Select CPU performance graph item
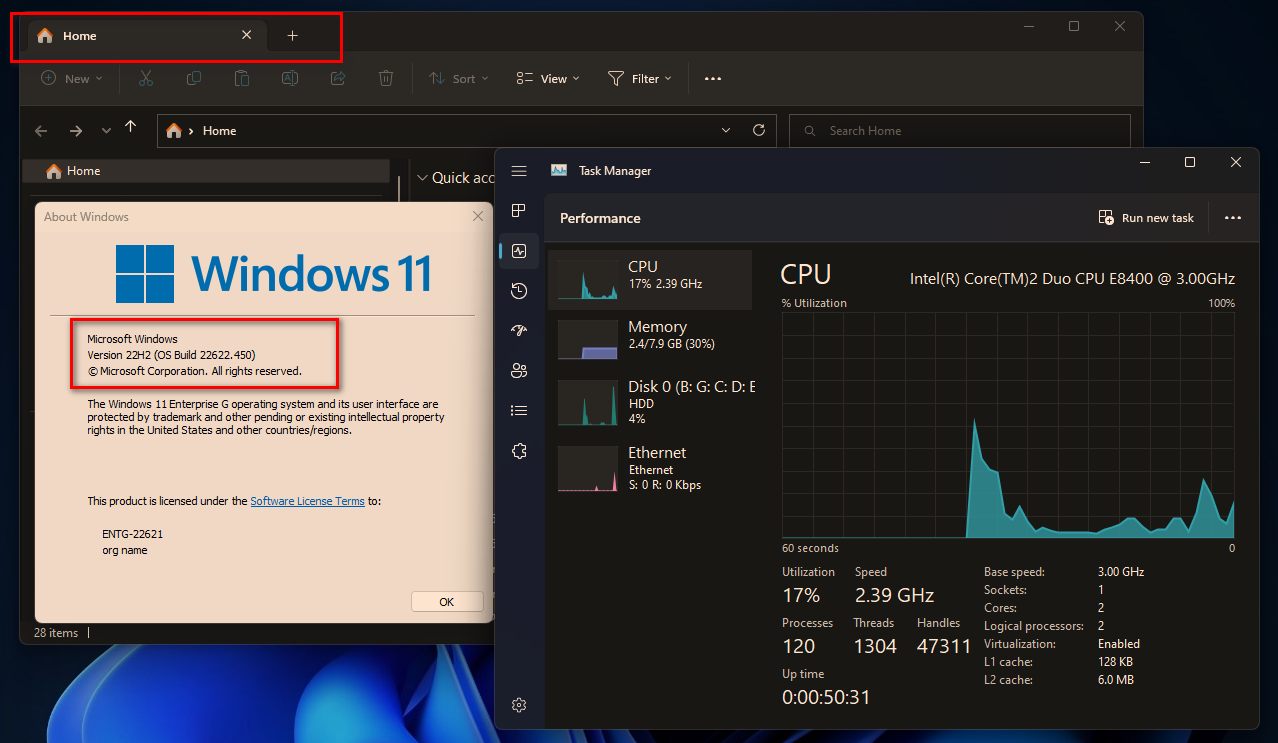Screen dimensions: 1278x743 (650, 279)
